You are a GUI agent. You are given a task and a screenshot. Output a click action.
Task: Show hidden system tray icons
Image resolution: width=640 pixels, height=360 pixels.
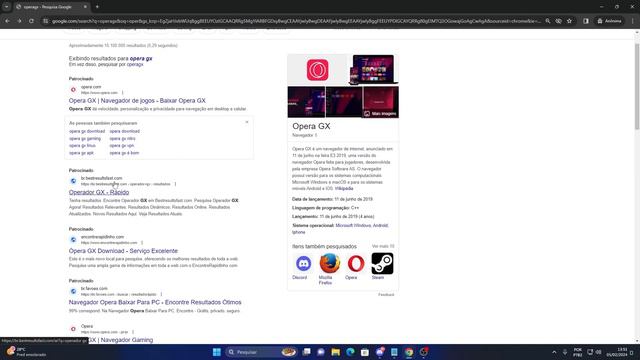(554, 352)
